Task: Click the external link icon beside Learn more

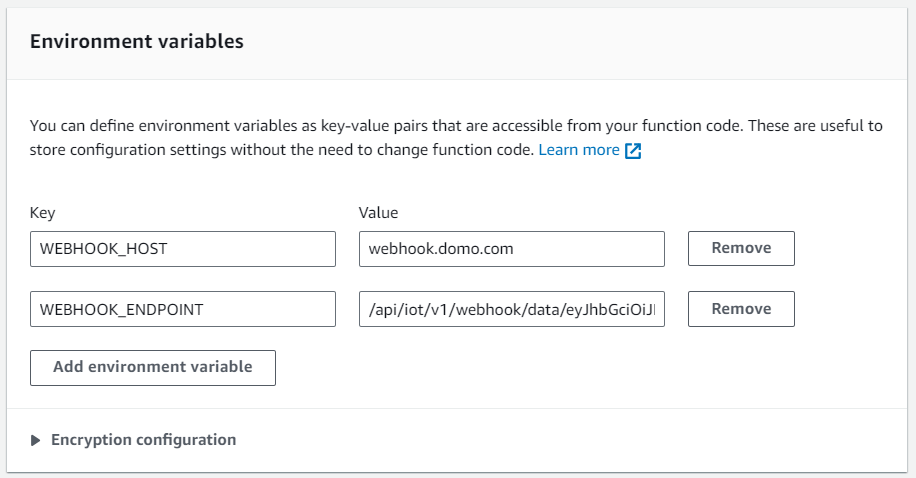Action: (x=633, y=151)
